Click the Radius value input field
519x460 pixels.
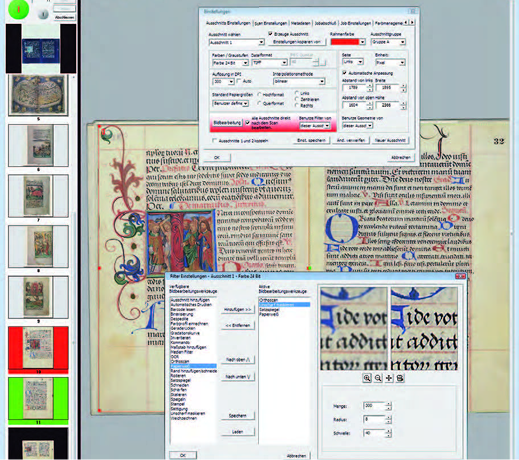(x=374, y=419)
